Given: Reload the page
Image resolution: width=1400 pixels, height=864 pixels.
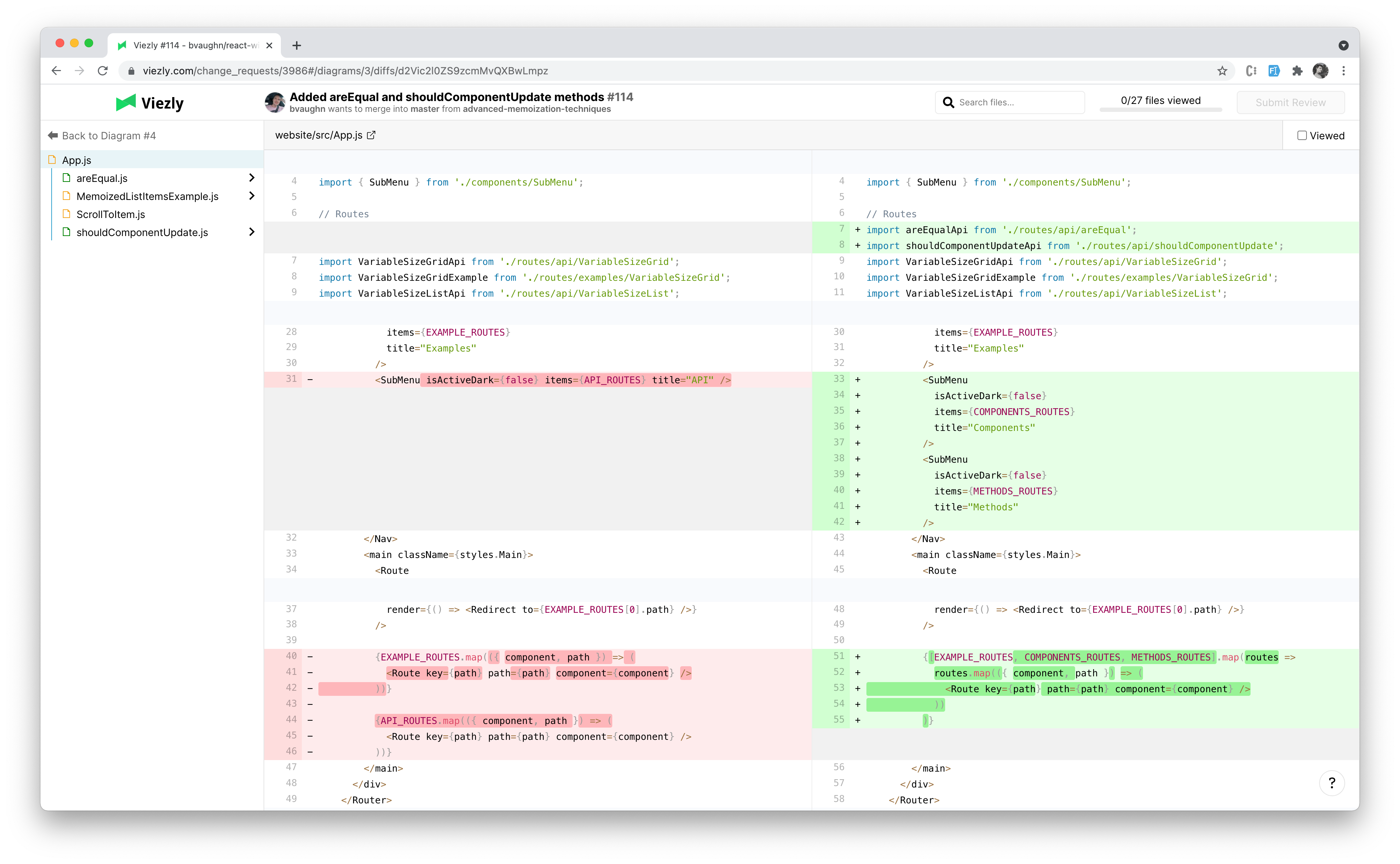Looking at the screenshot, I should pyautogui.click(x=103, y=71).
